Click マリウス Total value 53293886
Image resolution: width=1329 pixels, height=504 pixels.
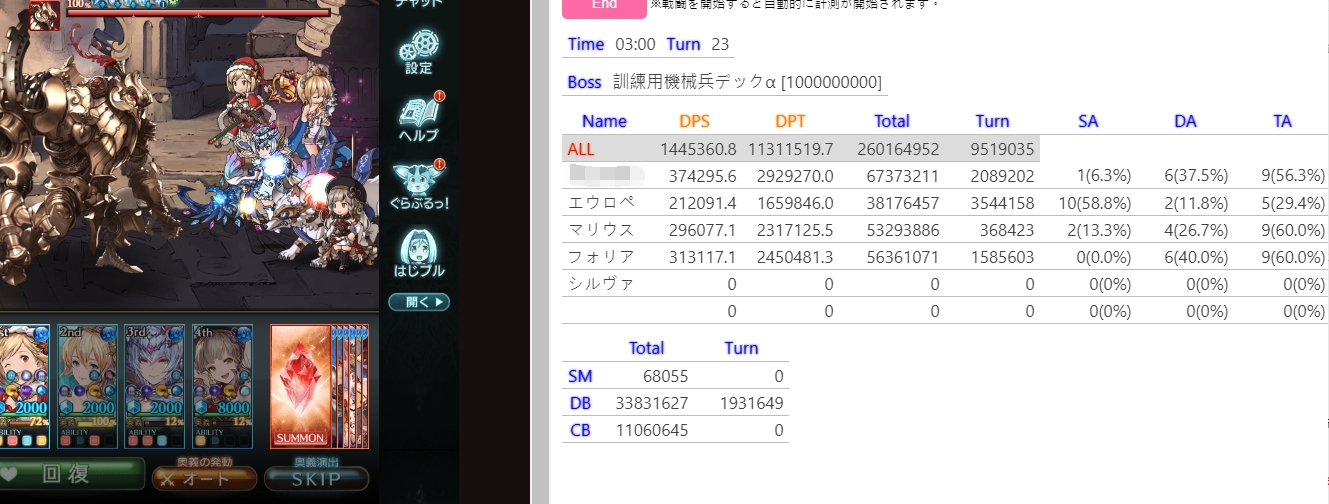point(898,230)
